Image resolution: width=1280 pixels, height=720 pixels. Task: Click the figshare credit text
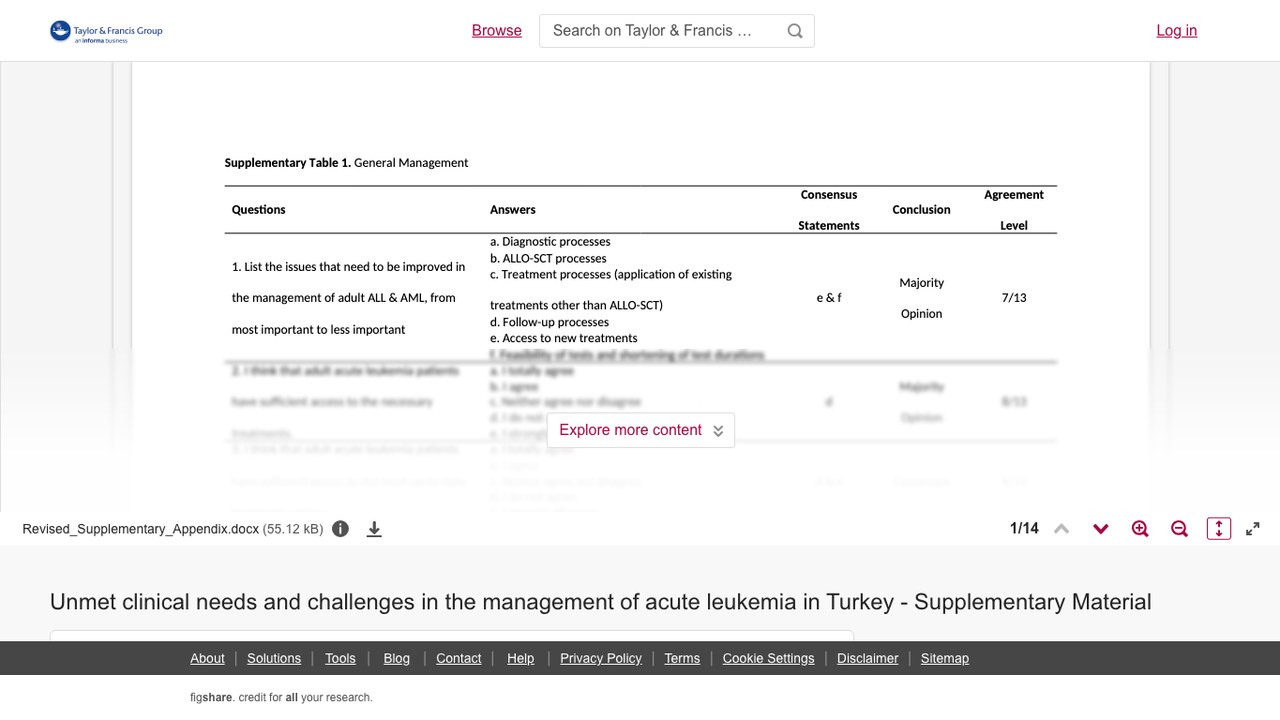281,697
